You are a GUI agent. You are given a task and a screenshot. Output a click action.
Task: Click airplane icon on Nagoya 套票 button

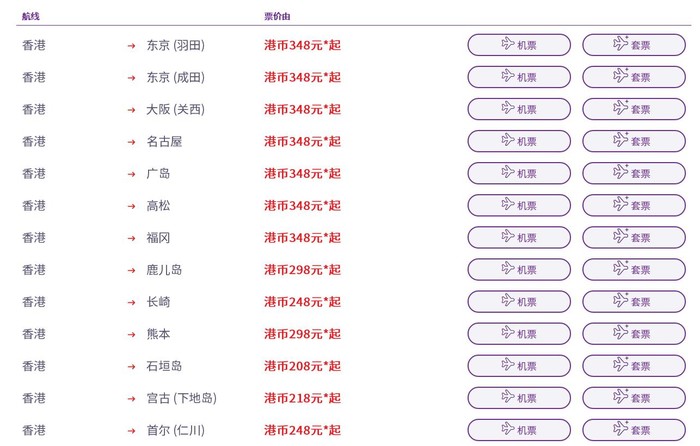point(622,140)
